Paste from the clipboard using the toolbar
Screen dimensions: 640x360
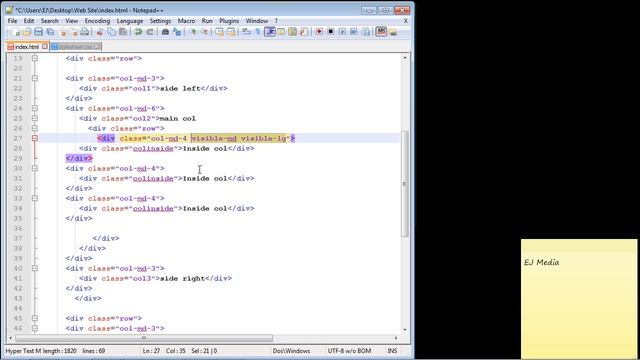[122, 32]
